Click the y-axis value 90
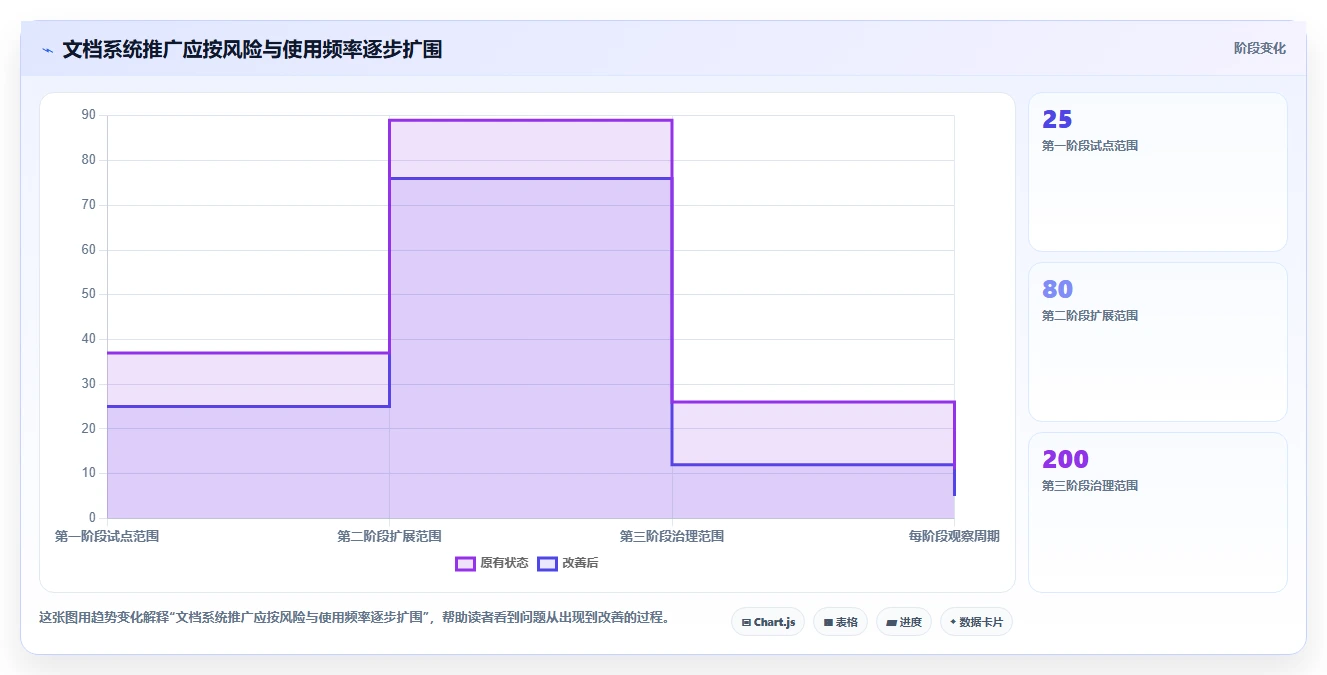The width and height of the screenshot is (1327, 675). (88, 115)
